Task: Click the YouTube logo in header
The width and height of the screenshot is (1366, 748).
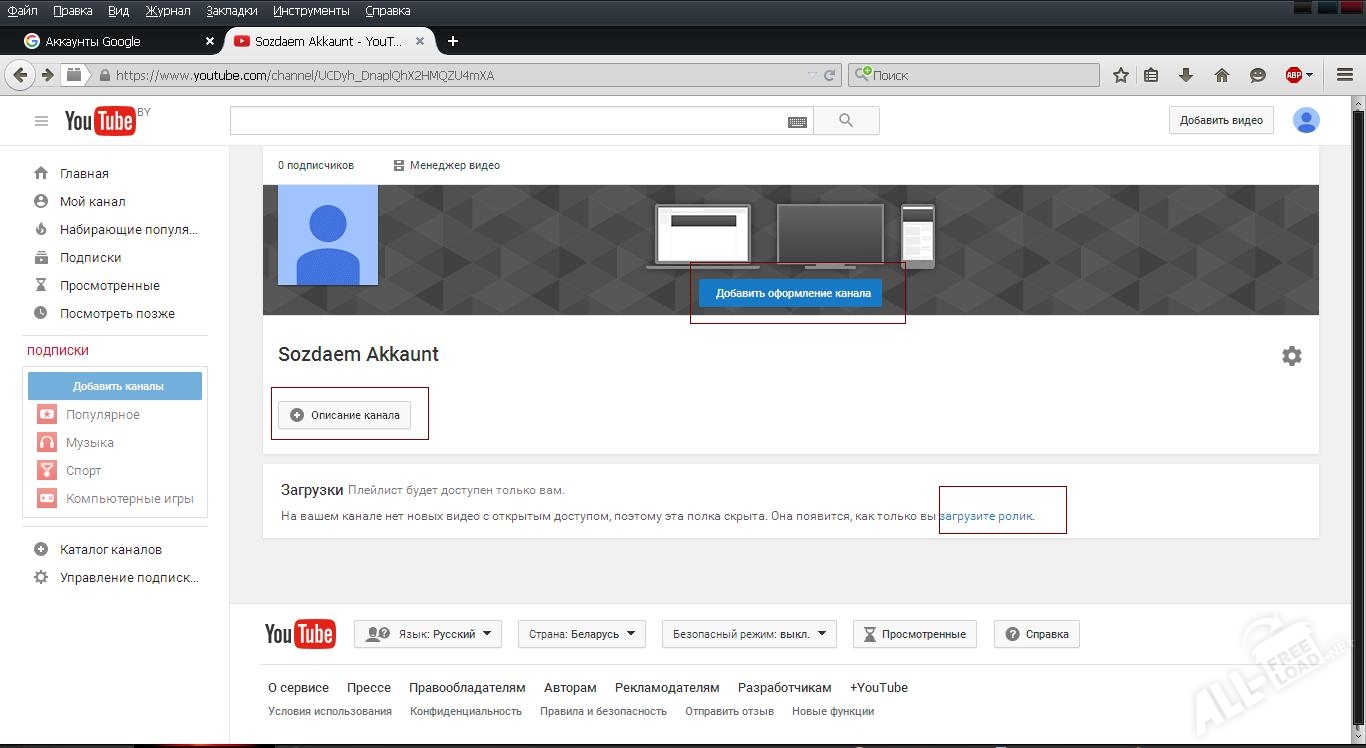Action: coord(100,121)
